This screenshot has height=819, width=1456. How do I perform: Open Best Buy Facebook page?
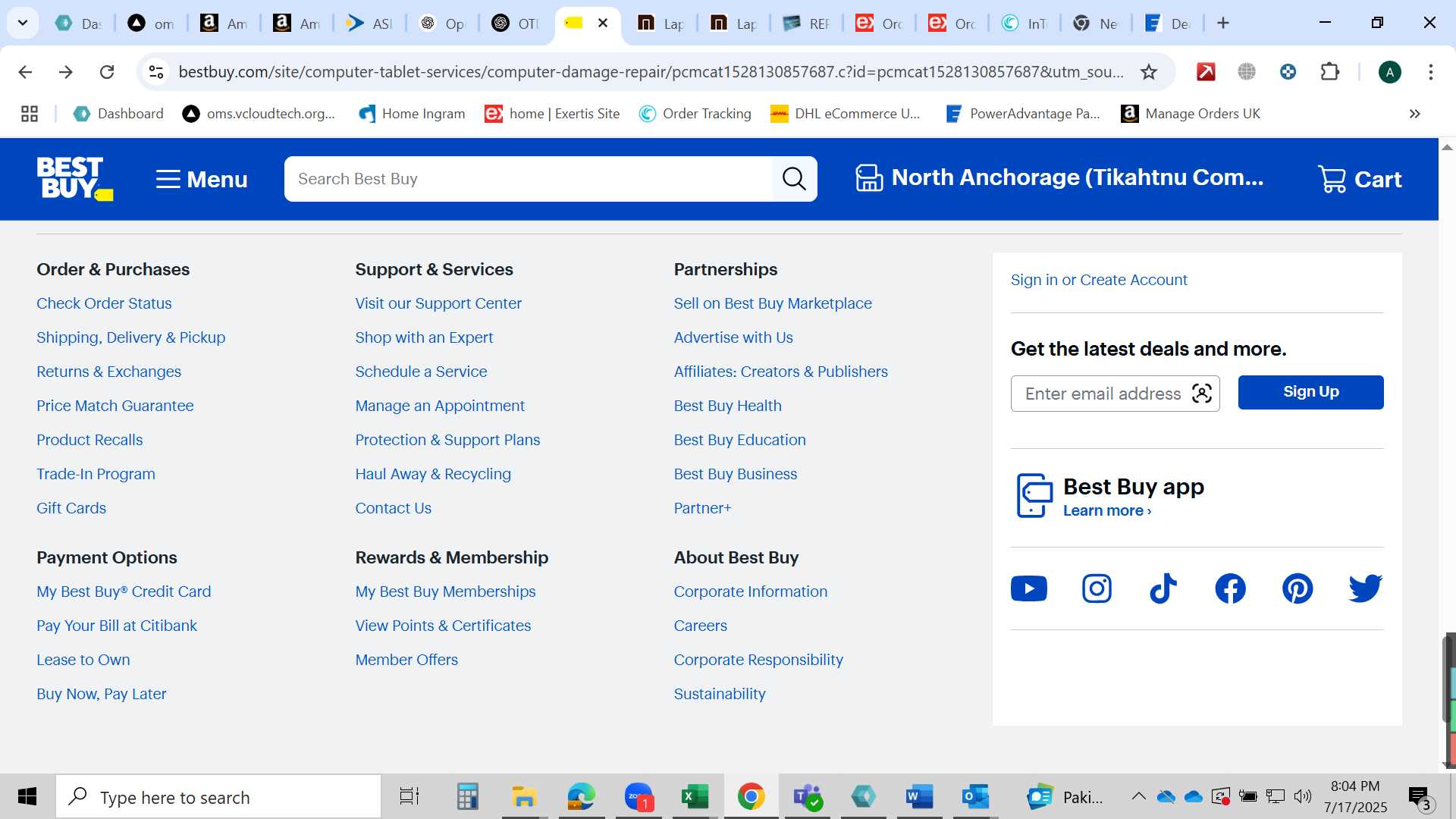click(1230, 588)
